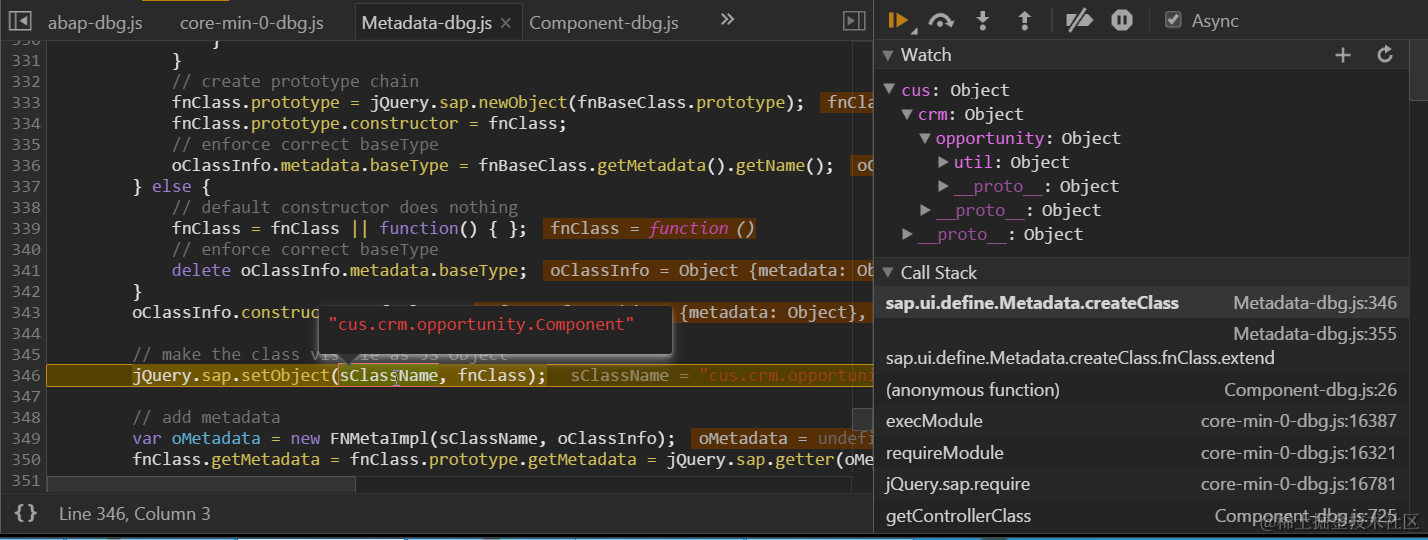Screen dimensions: 1428x540
Task: Refresh watch expressions
Action: coord(1385,55)
